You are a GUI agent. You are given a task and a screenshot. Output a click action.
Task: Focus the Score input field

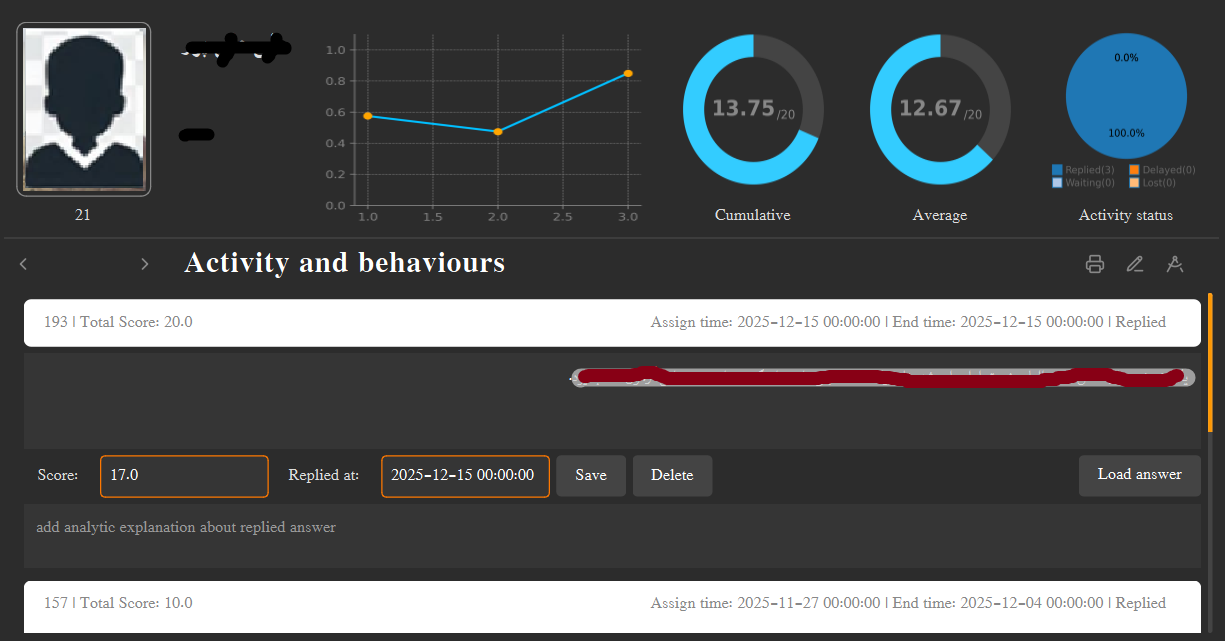[x=184, y=476]
